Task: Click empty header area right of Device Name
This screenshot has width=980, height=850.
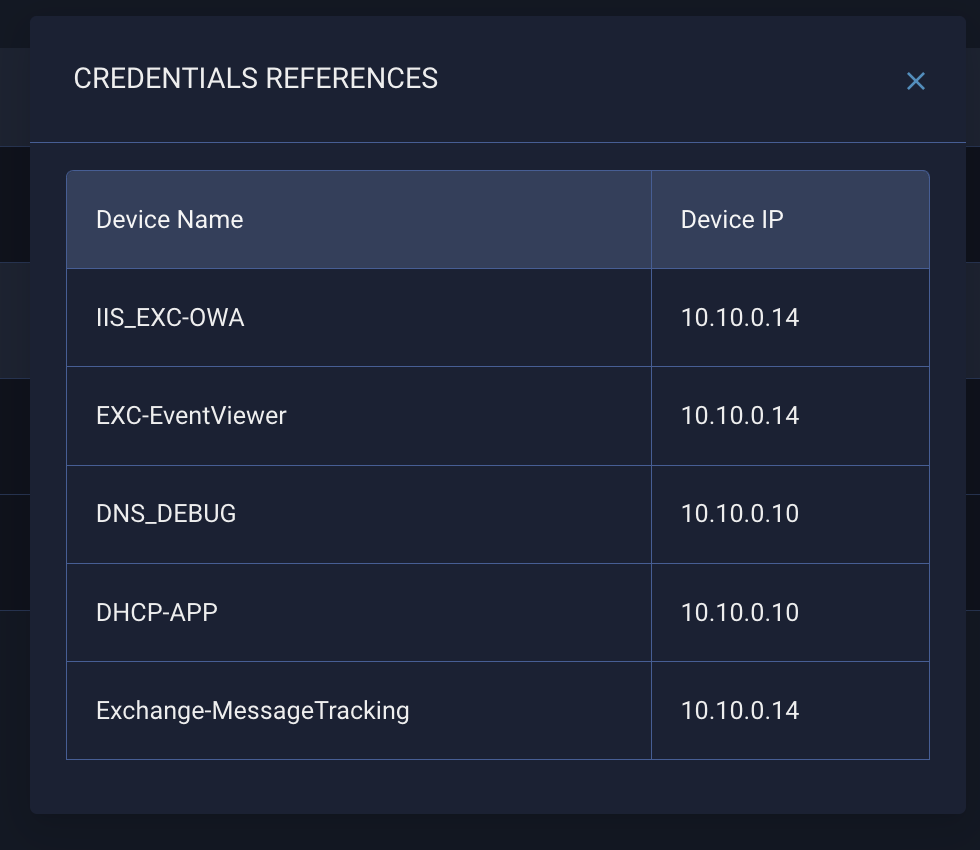Action: tap(447, 219)
